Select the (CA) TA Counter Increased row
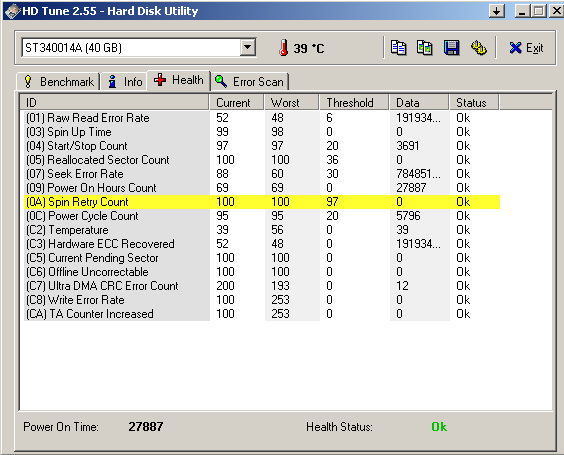This screenshot has height=455, width=564. pyautogui.click(x=262, y=314)
